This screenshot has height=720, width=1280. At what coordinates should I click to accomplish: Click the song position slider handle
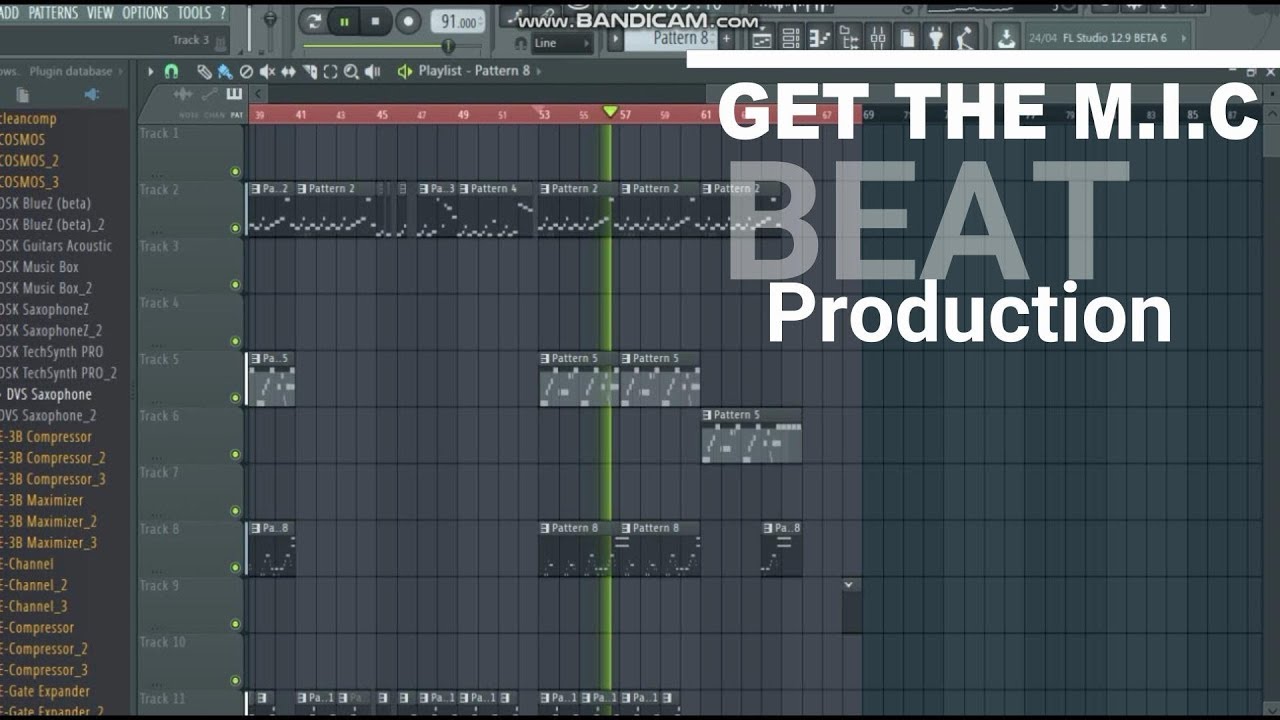[448, 45]
